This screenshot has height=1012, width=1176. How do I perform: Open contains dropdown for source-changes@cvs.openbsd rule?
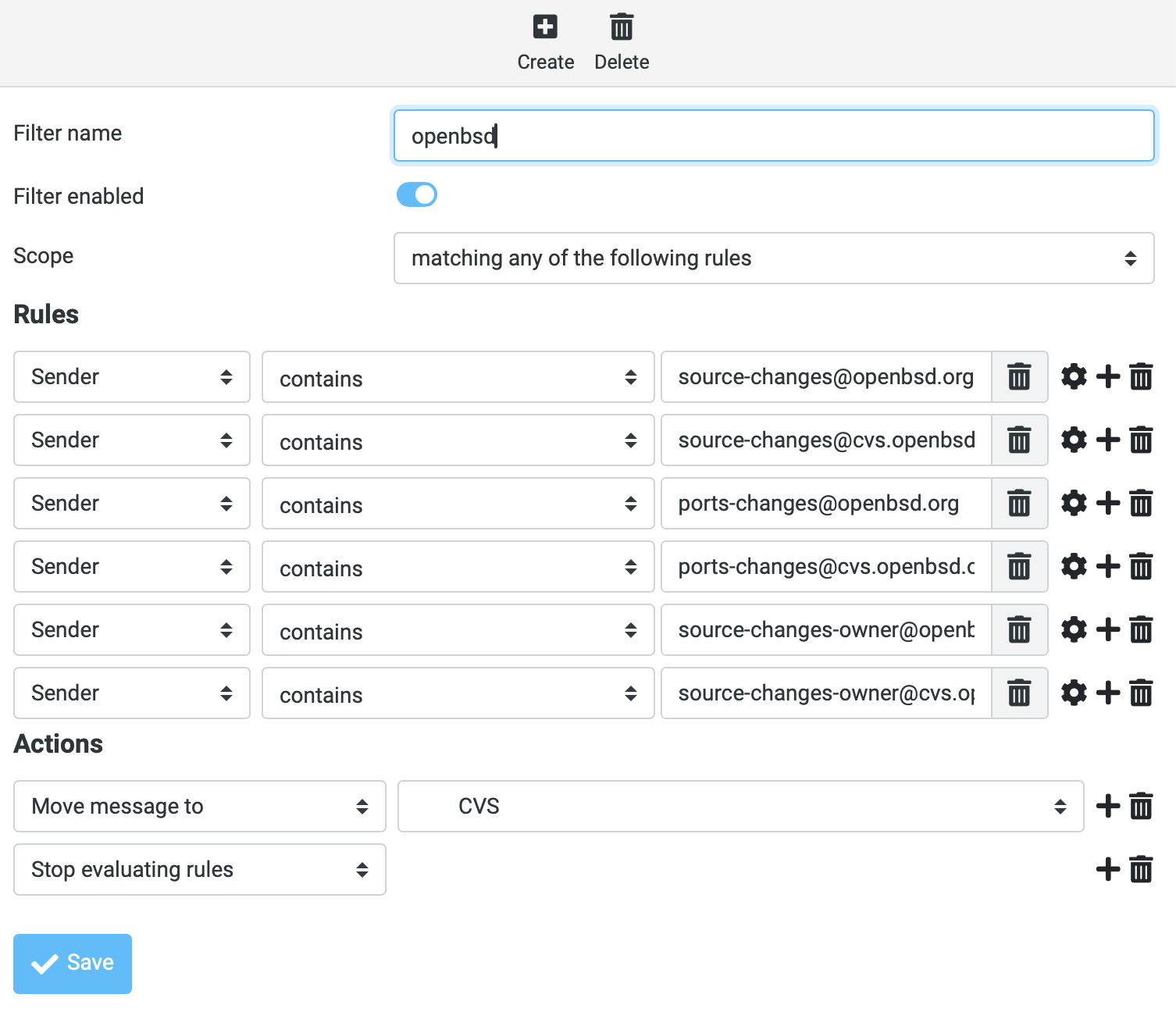tap(458, 440)
